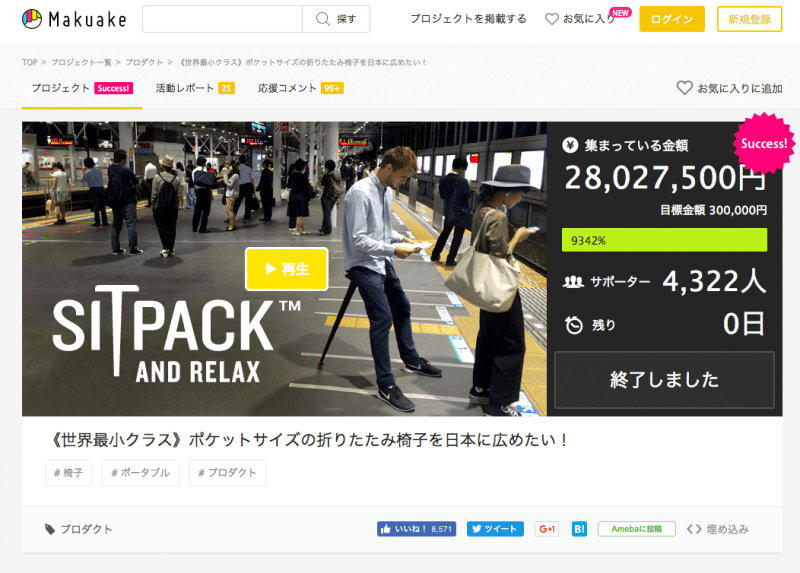Share via Google+ icon
Image resolution: width=800 pixels, height=573 pixels.
(546, 529)
